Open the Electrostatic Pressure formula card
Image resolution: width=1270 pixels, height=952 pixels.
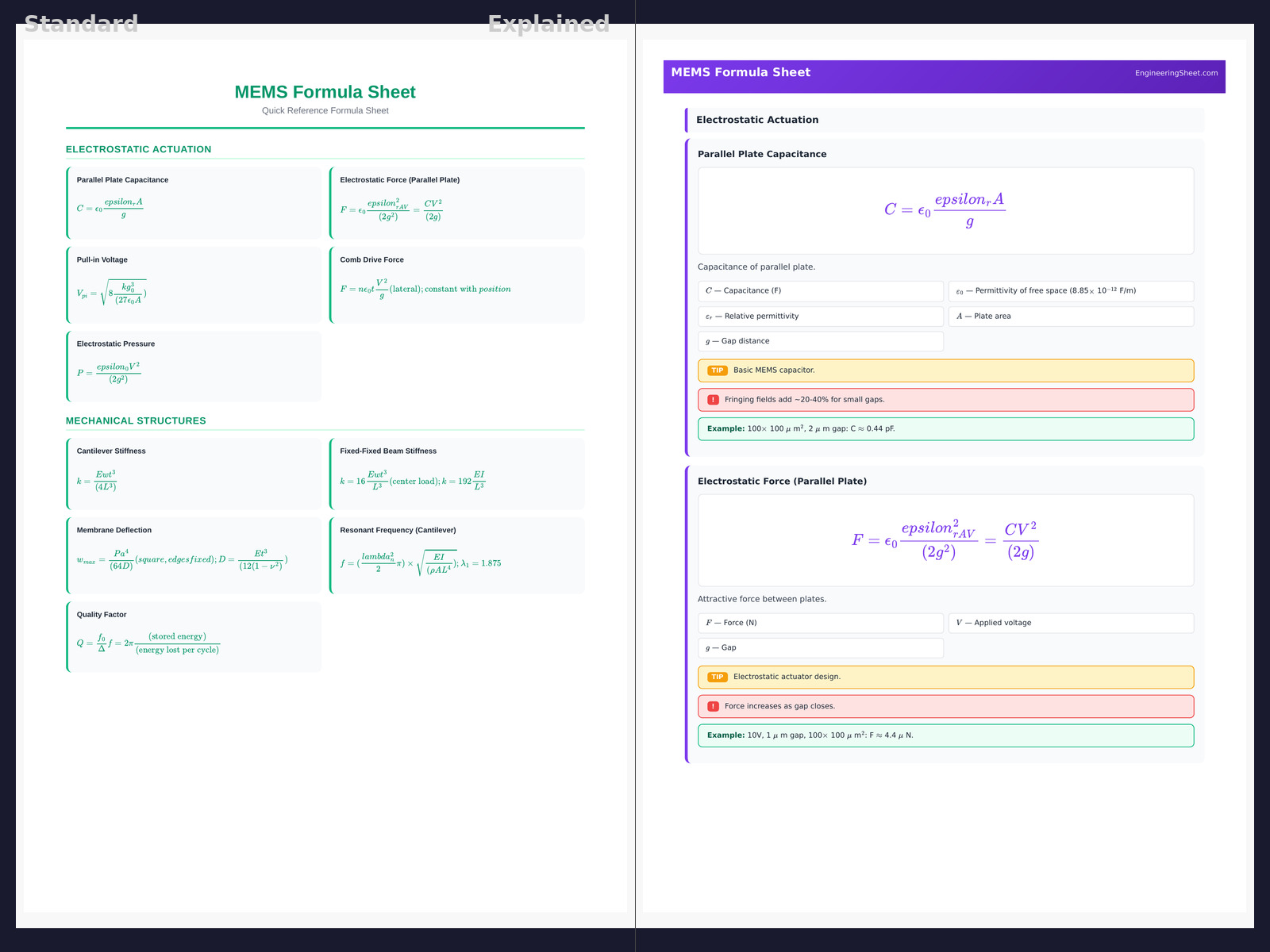pyautogui.click(x=194, y=366)
